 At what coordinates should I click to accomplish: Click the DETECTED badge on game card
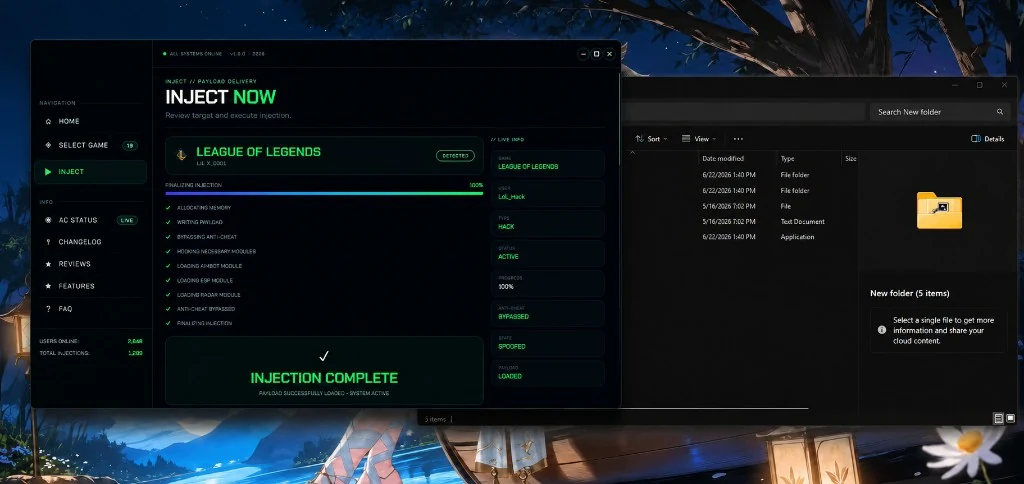pos(455,156)
